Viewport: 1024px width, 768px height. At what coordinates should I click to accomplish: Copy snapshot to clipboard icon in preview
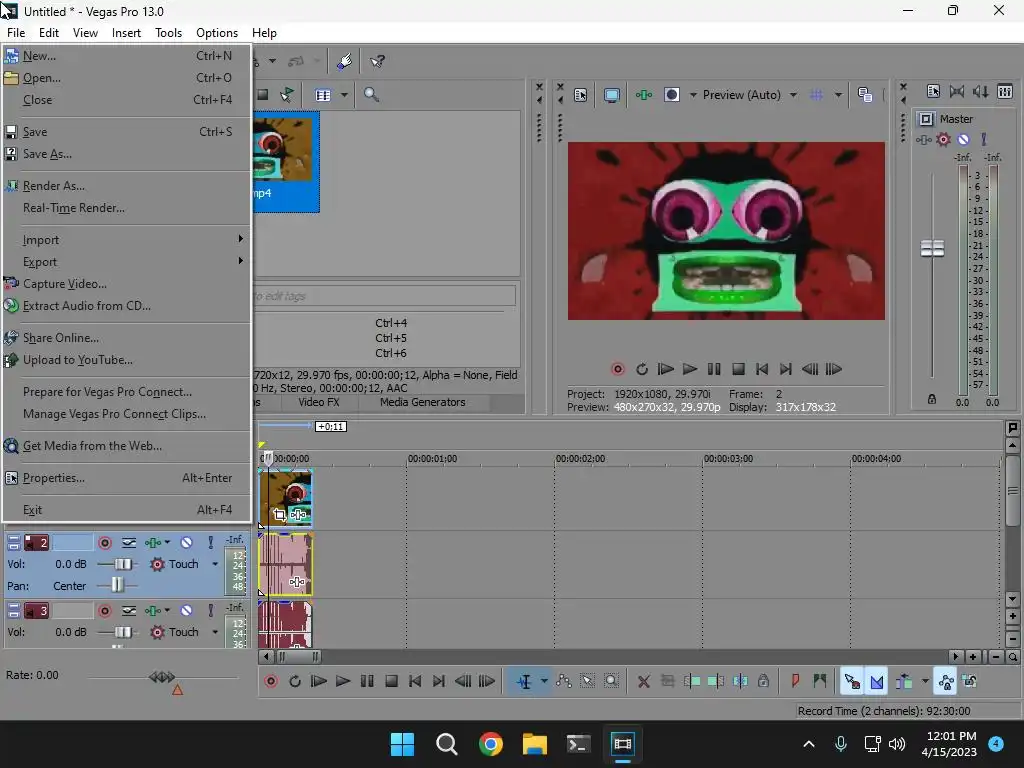pos(865,95)
